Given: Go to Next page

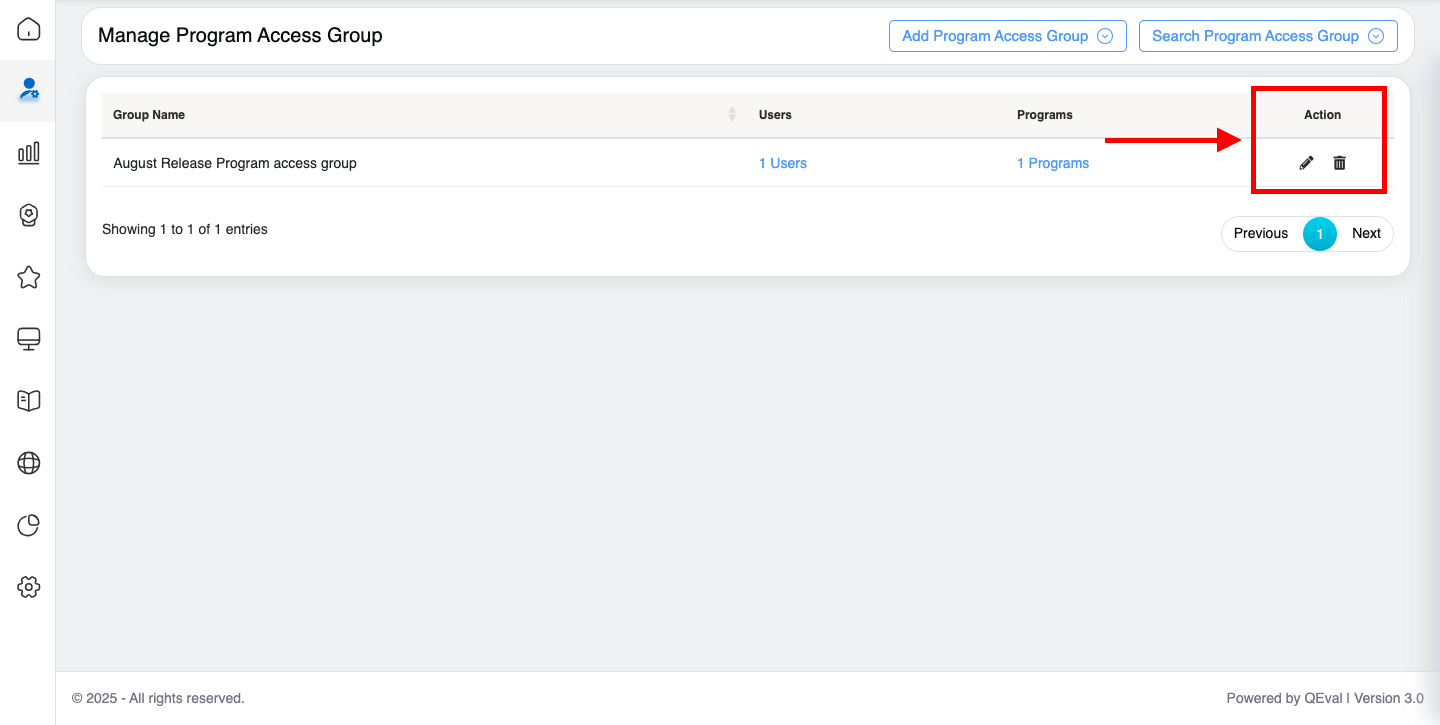Looking at the screenshot, I should coord(1366,233).
